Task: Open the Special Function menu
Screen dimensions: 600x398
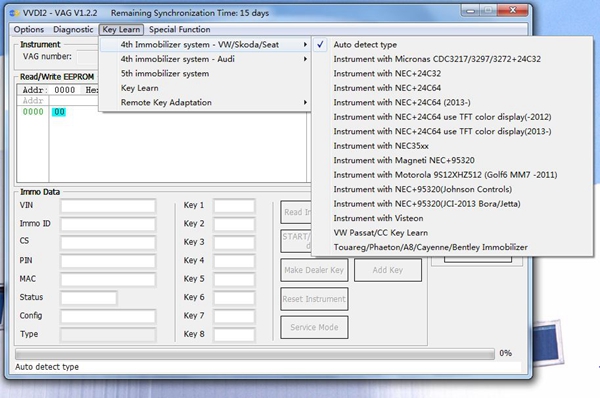Action: (179, 29)
